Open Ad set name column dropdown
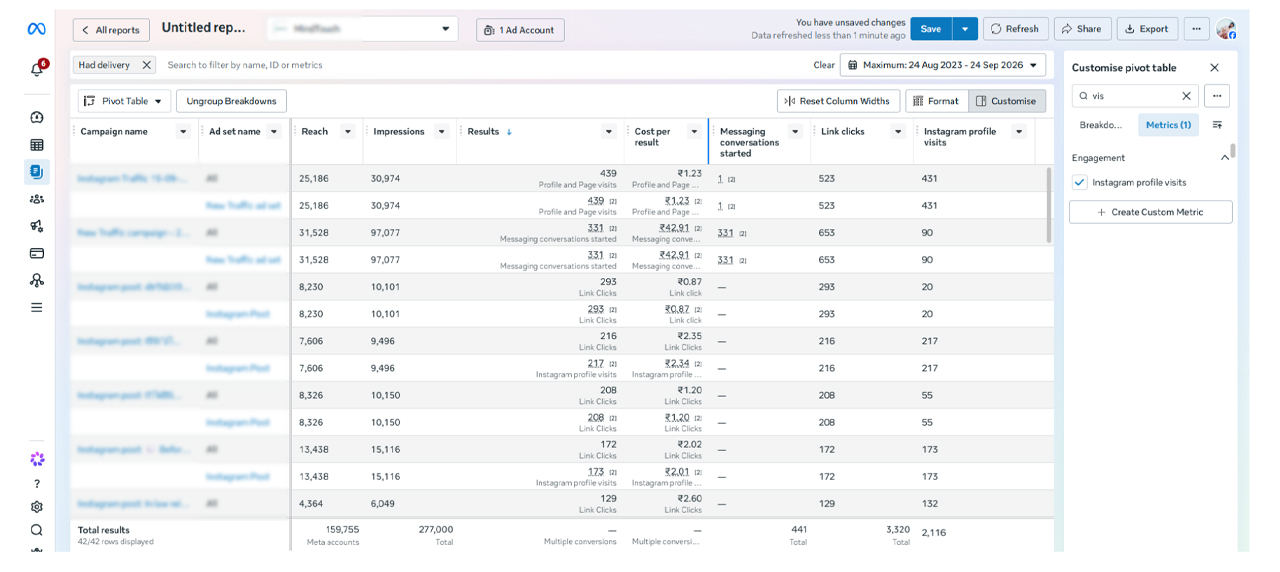 coord(275,132)
